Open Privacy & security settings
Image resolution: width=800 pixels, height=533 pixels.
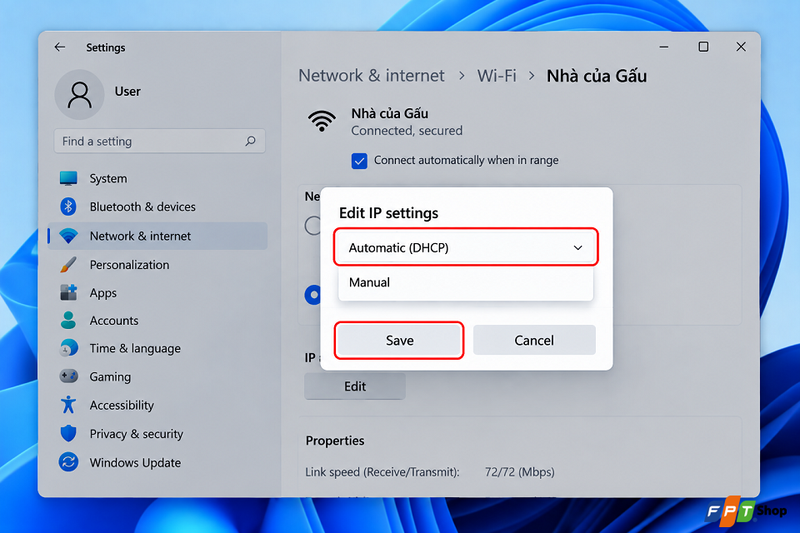click(157, 434)
